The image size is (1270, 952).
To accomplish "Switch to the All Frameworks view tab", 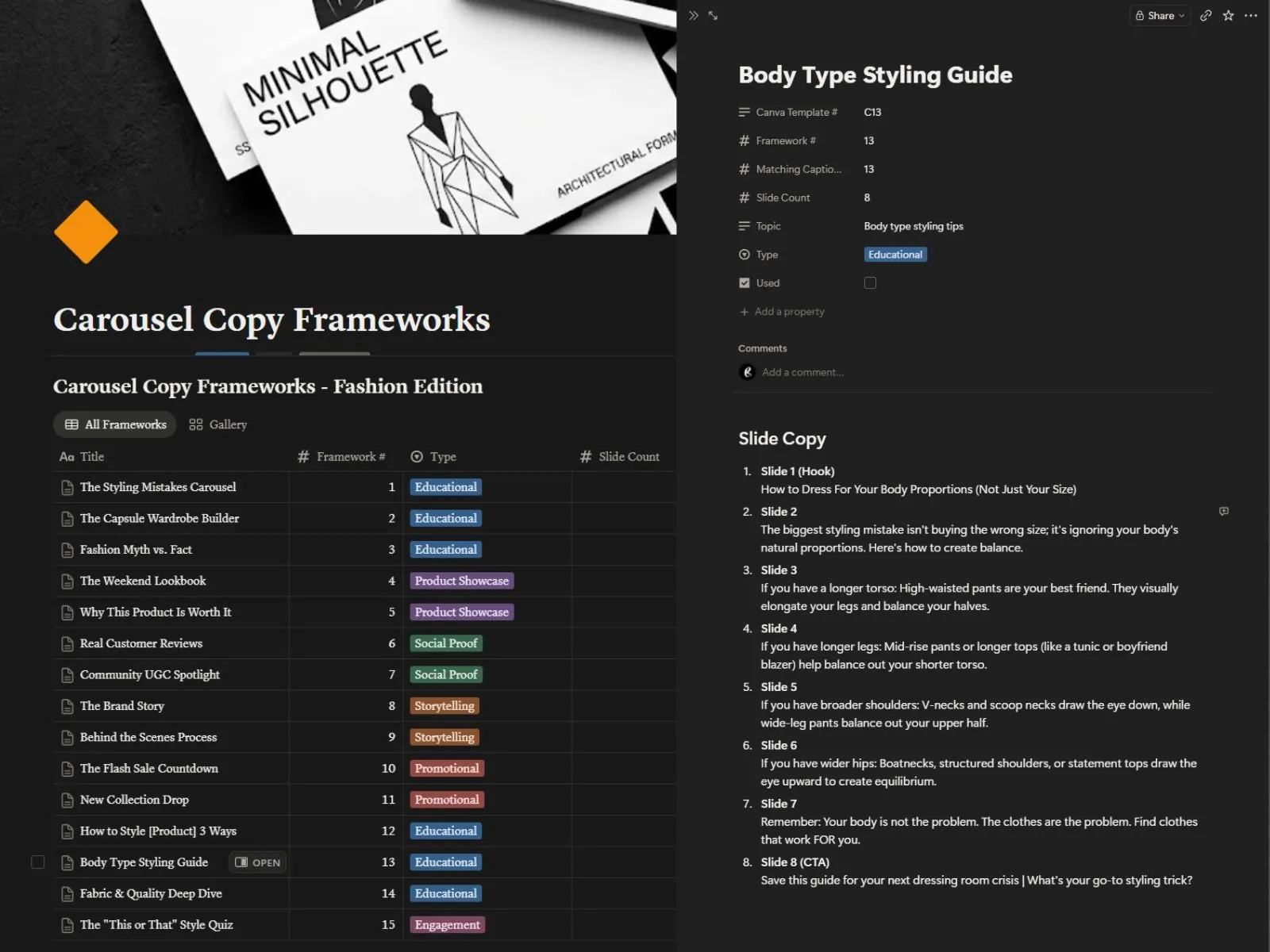I will [x=115, y=424].
